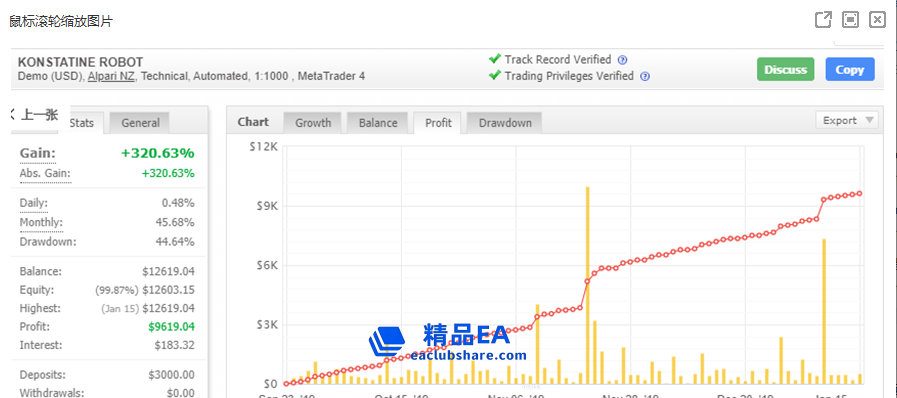Click the Deposits $3000.00 value
The image size is (897, 398).
172,375
